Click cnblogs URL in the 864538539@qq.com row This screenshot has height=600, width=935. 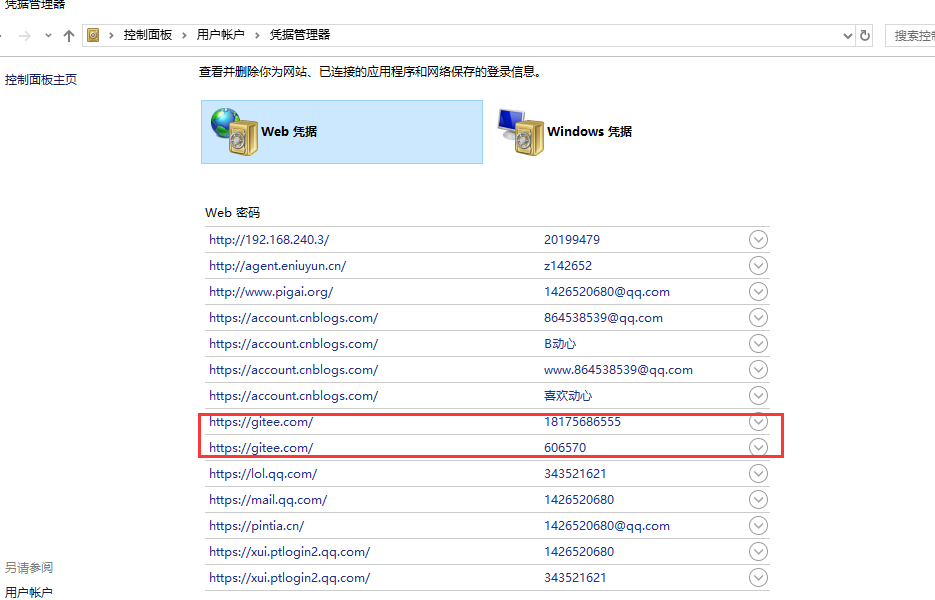tap(293, 318)
